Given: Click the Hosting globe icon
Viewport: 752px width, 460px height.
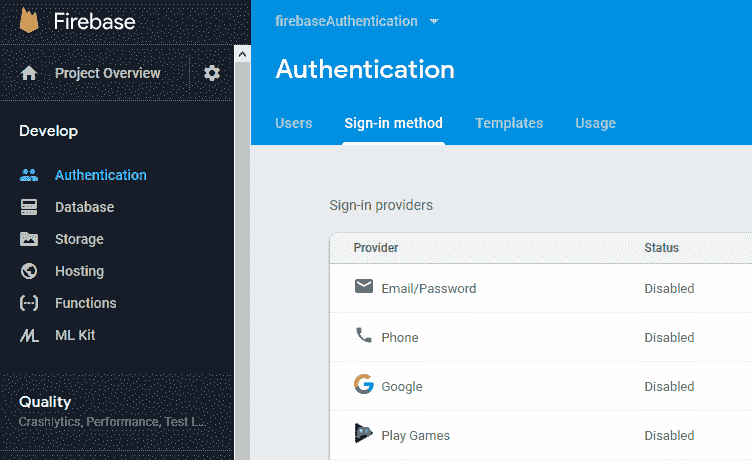Looking at the screenshot, I should click(x=29, y=271).
